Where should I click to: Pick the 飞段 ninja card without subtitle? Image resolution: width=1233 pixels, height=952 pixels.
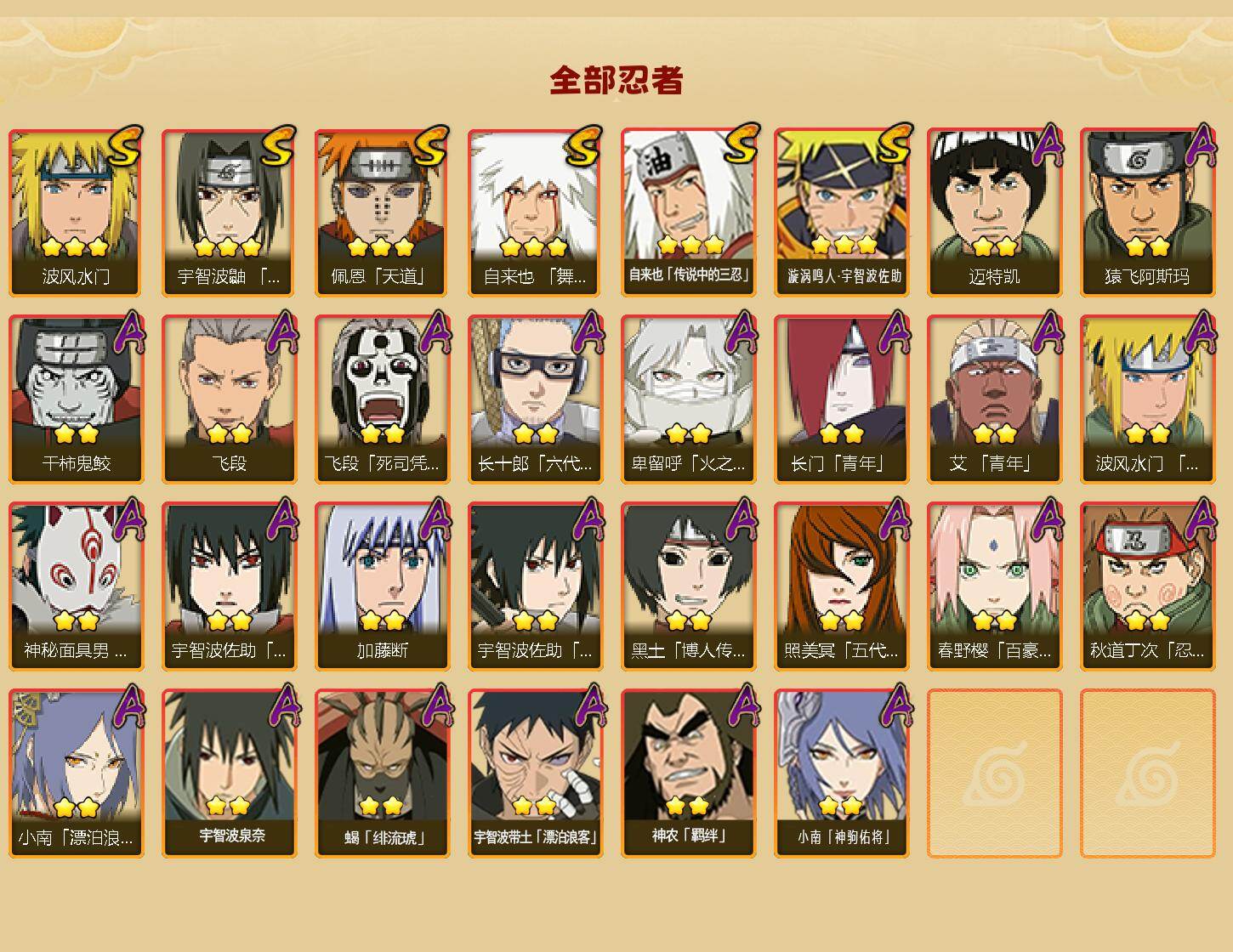(230, 399)
